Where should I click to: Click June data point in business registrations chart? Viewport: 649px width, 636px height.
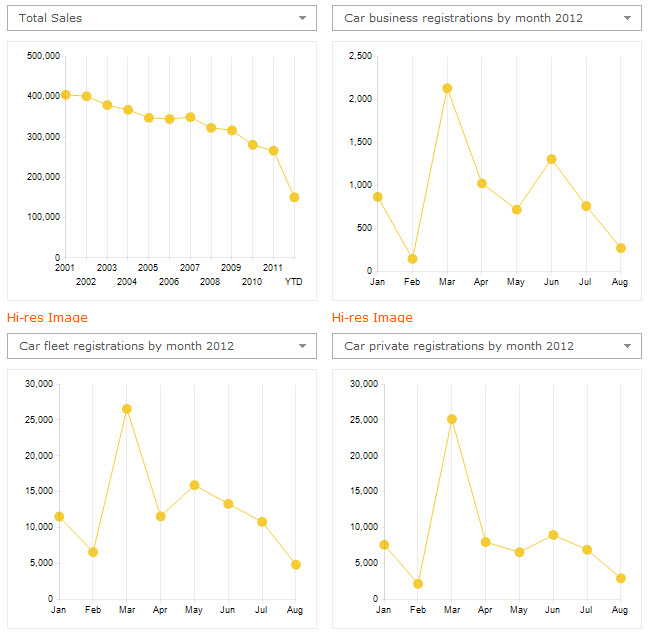point(551,159)
